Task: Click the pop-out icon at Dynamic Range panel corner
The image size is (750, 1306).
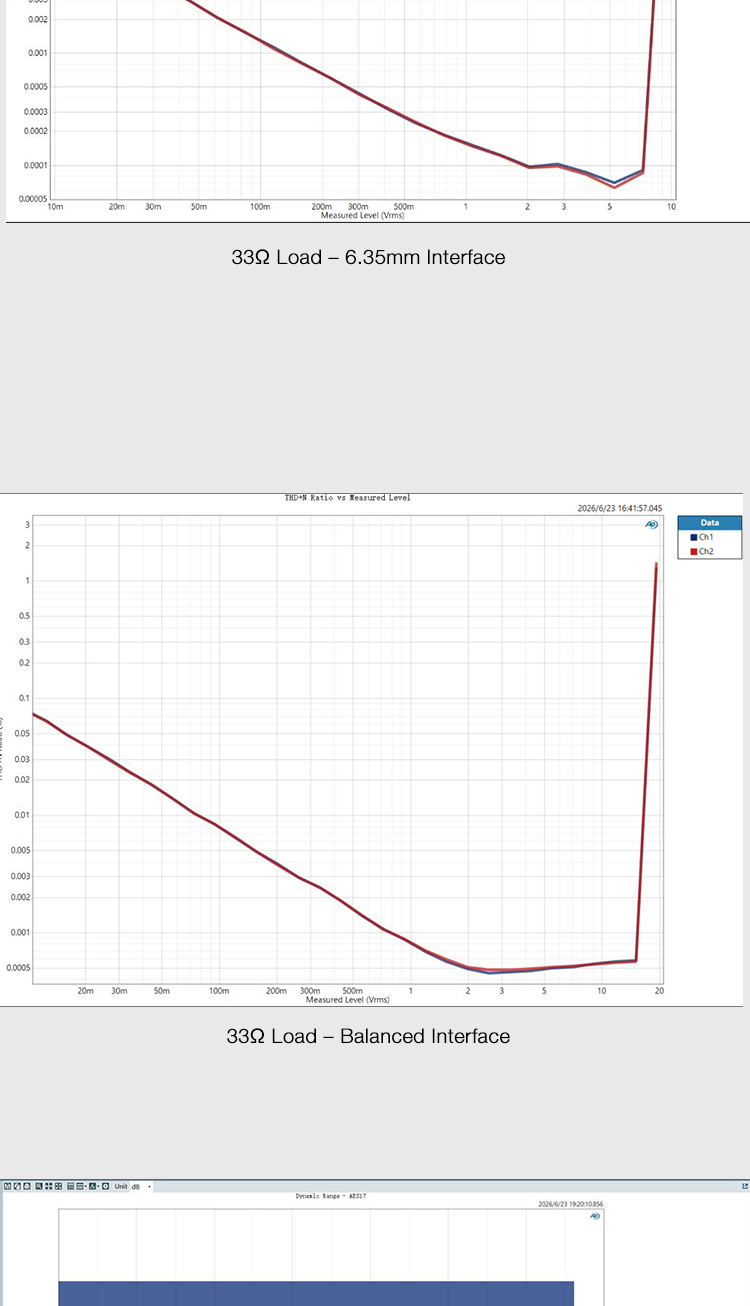Action: click(745, 1186)
